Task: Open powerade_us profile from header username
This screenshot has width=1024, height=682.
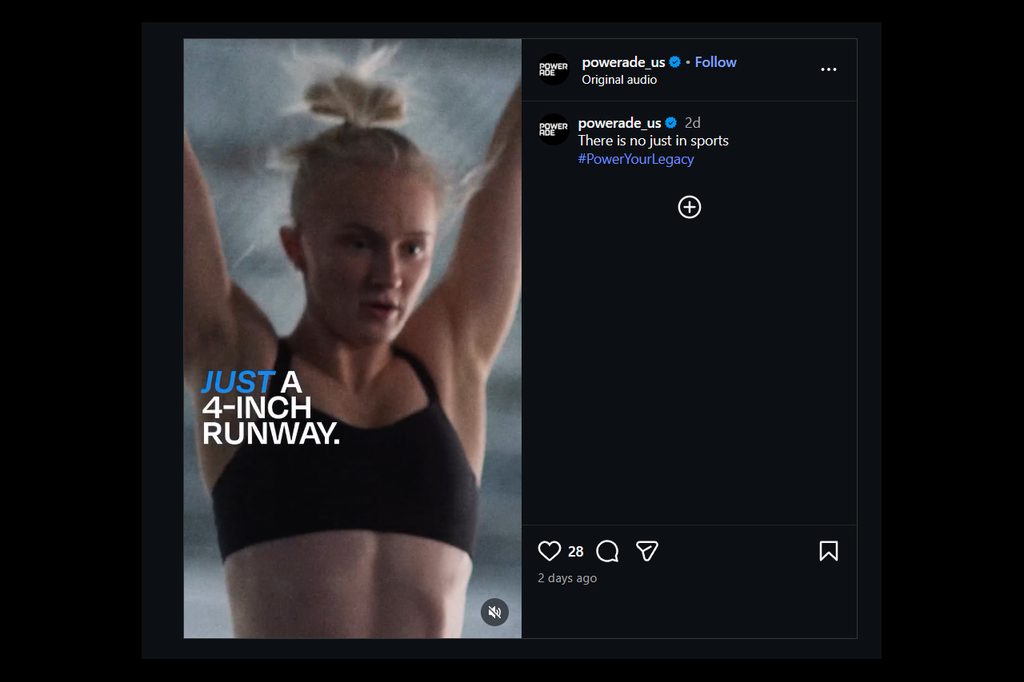Action: tap(623, 62)
